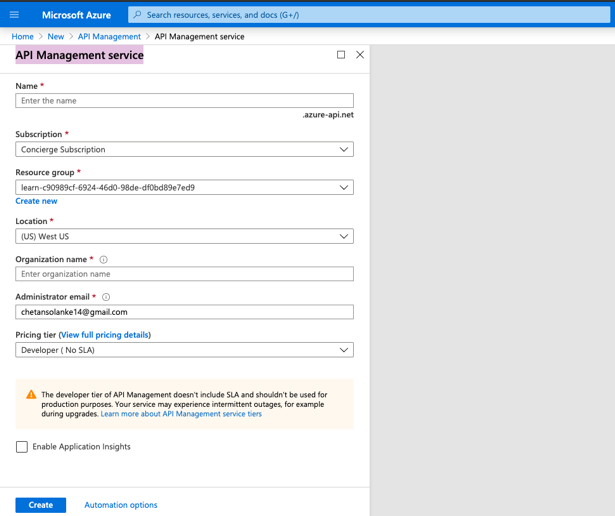Screen dimensions: 615x516
Task: Expand the Location dropdown
Action: click(184, 236)
